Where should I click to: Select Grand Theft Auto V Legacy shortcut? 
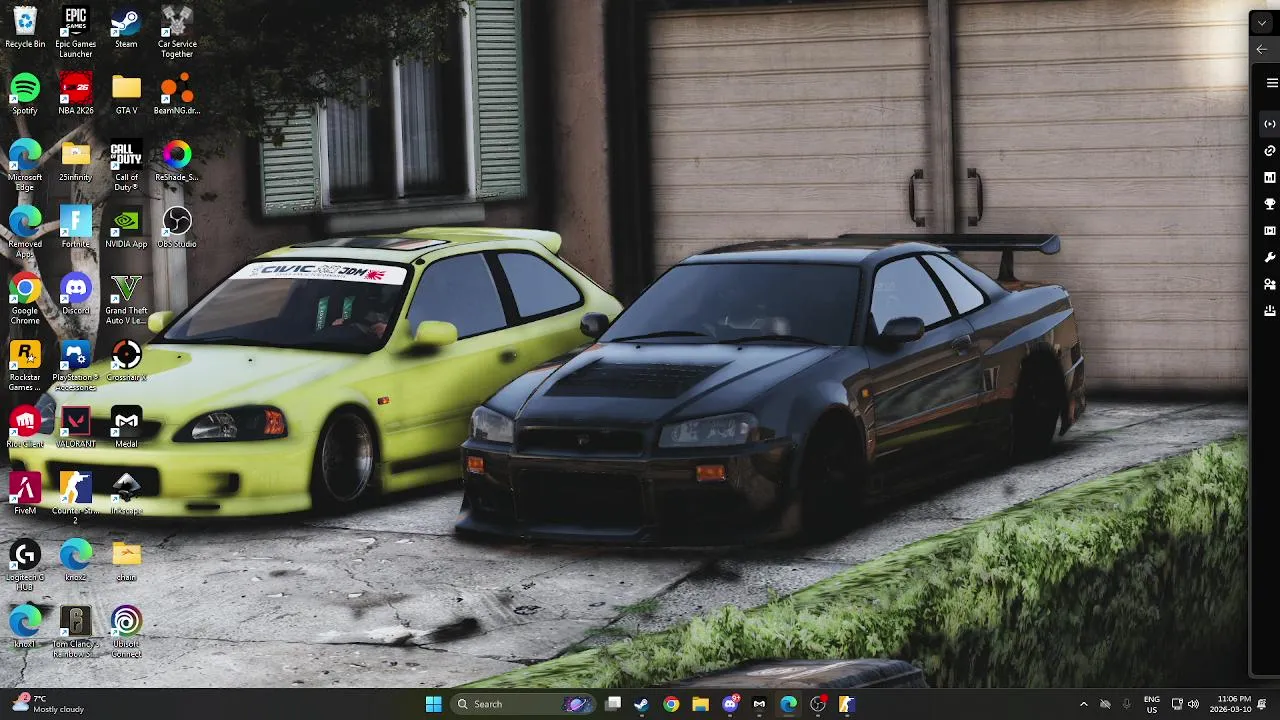point(126,299)
